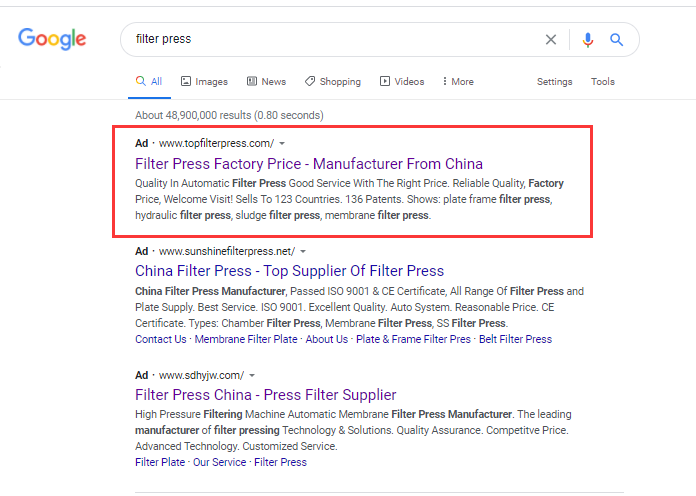This screenshot has height=496, width=696.
Task: Open China Filter Press Top Supplier link
Action: click(289, 271)
